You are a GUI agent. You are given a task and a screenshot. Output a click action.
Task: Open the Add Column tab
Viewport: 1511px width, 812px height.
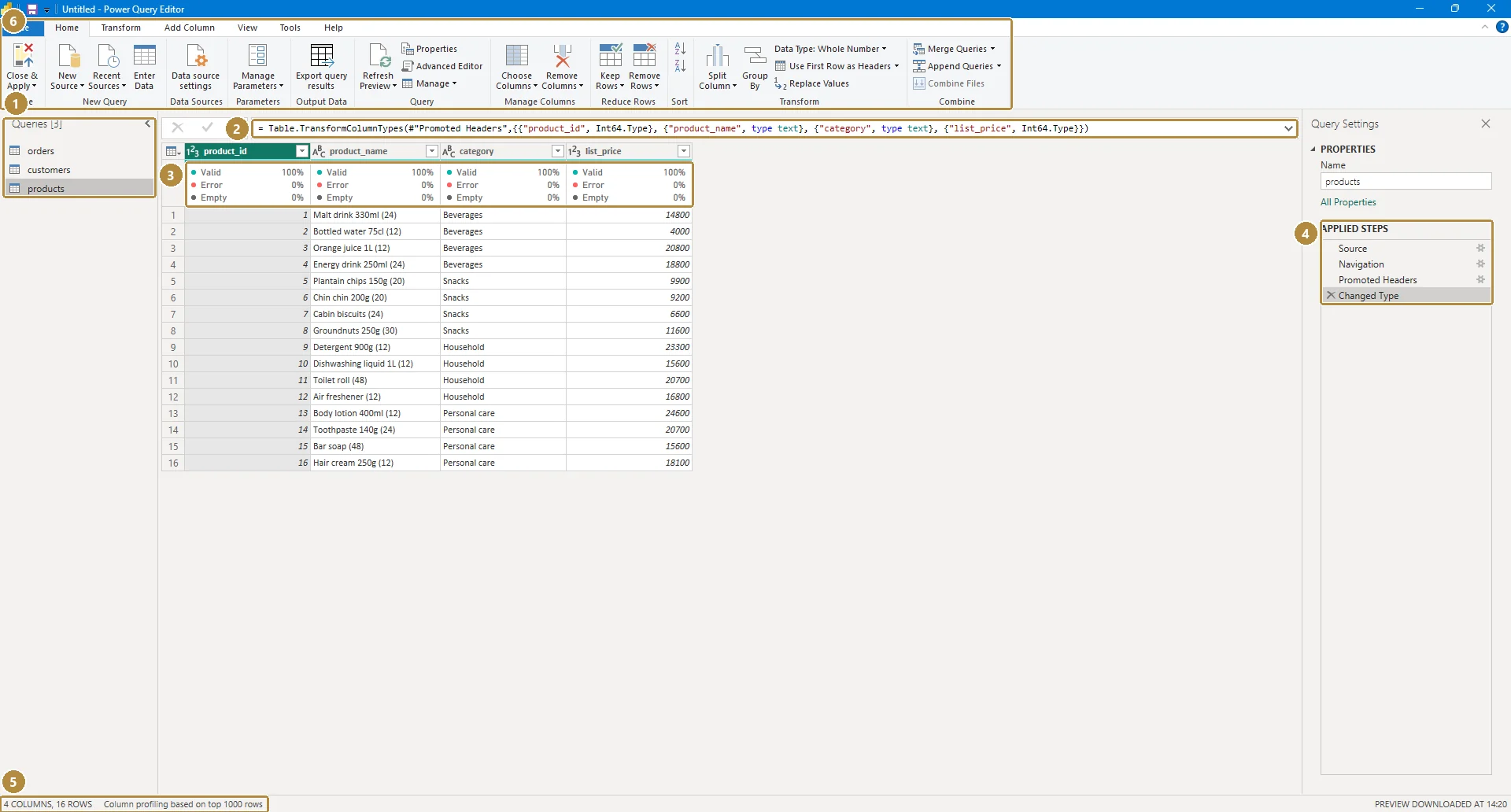(x=189, y=28)
